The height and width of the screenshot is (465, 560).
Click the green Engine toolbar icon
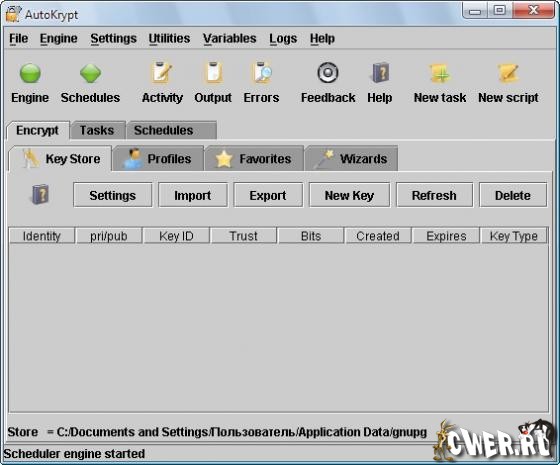(30, 73)
